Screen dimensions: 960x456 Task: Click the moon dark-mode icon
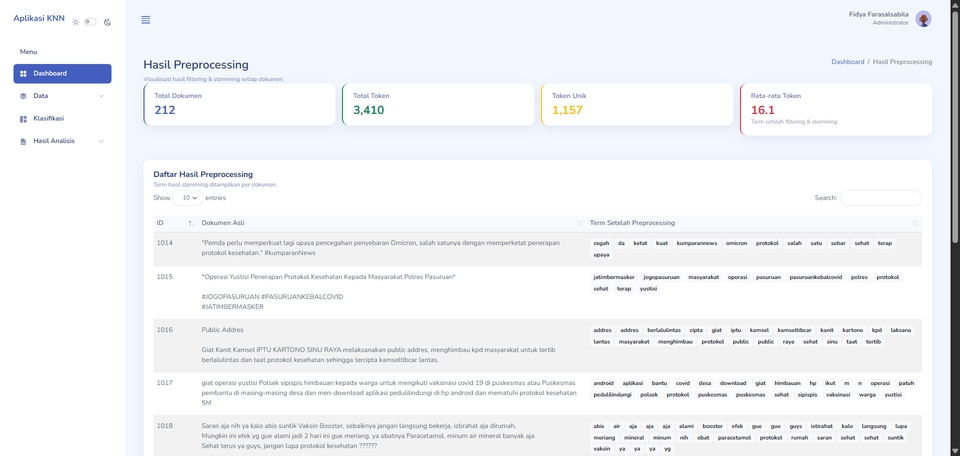pos(107,21)
